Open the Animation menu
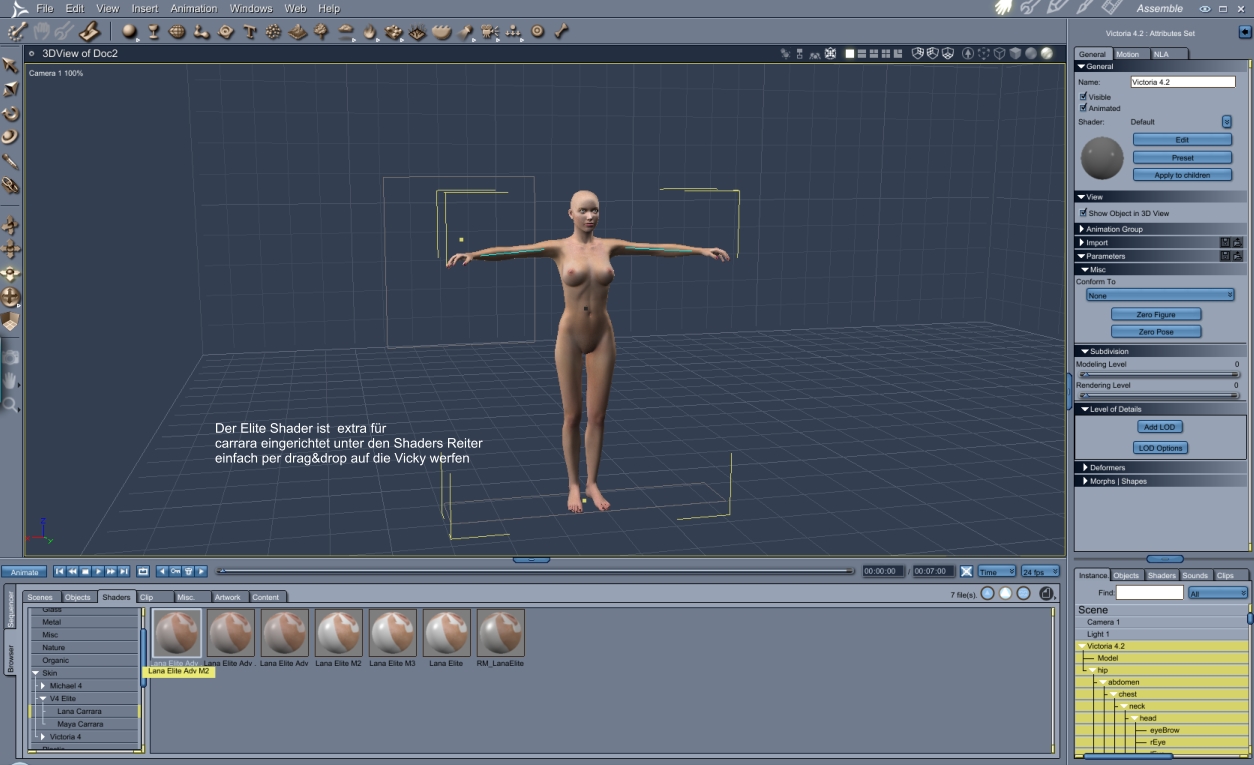Screen dimensions: 1254x765 [x=193, y=8]
